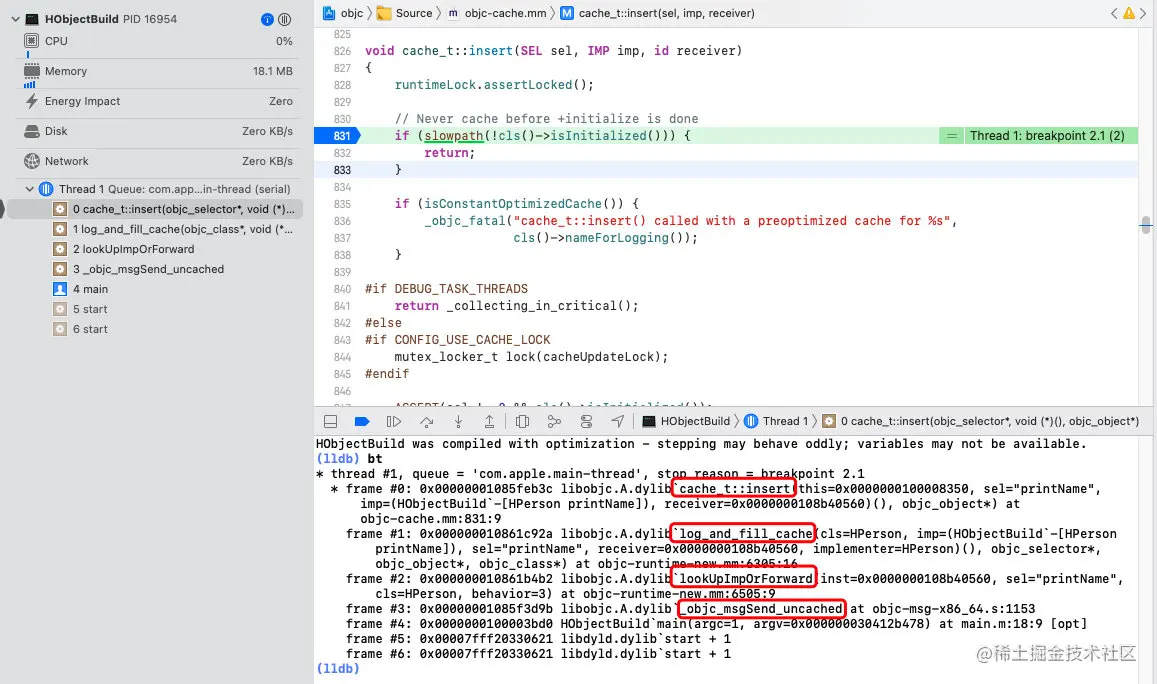The image size is (1157, 684).
Task: Collapse Thread 1 disclosure triangle
Action: 30,189
